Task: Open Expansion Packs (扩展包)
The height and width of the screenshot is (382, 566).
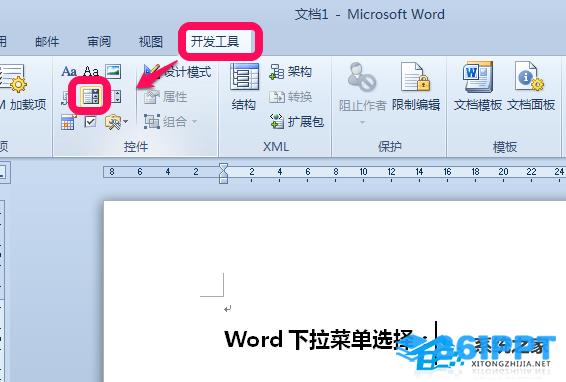Action: pos(297,122)
